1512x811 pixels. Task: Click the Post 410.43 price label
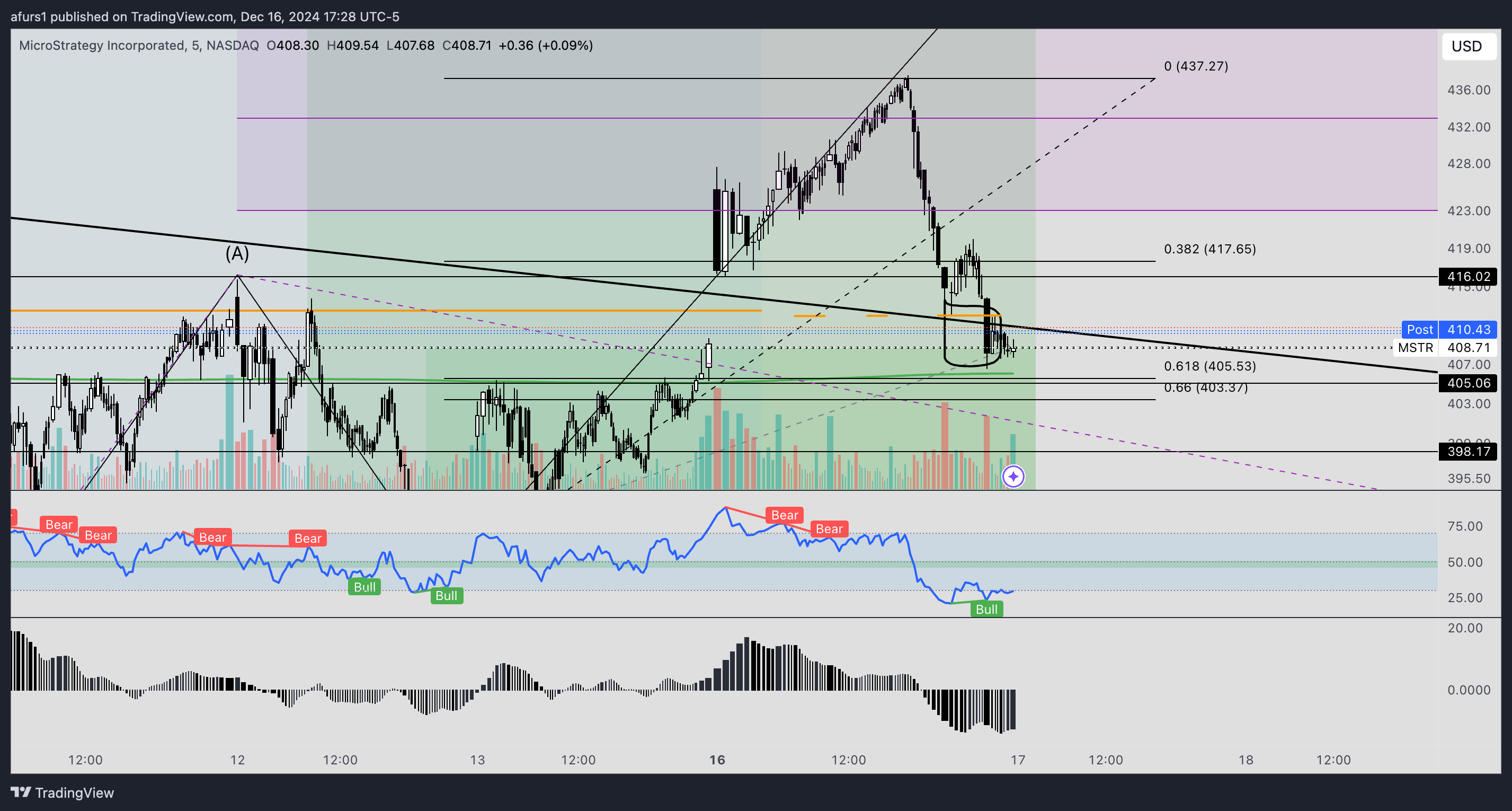[x=1449, y=330]
